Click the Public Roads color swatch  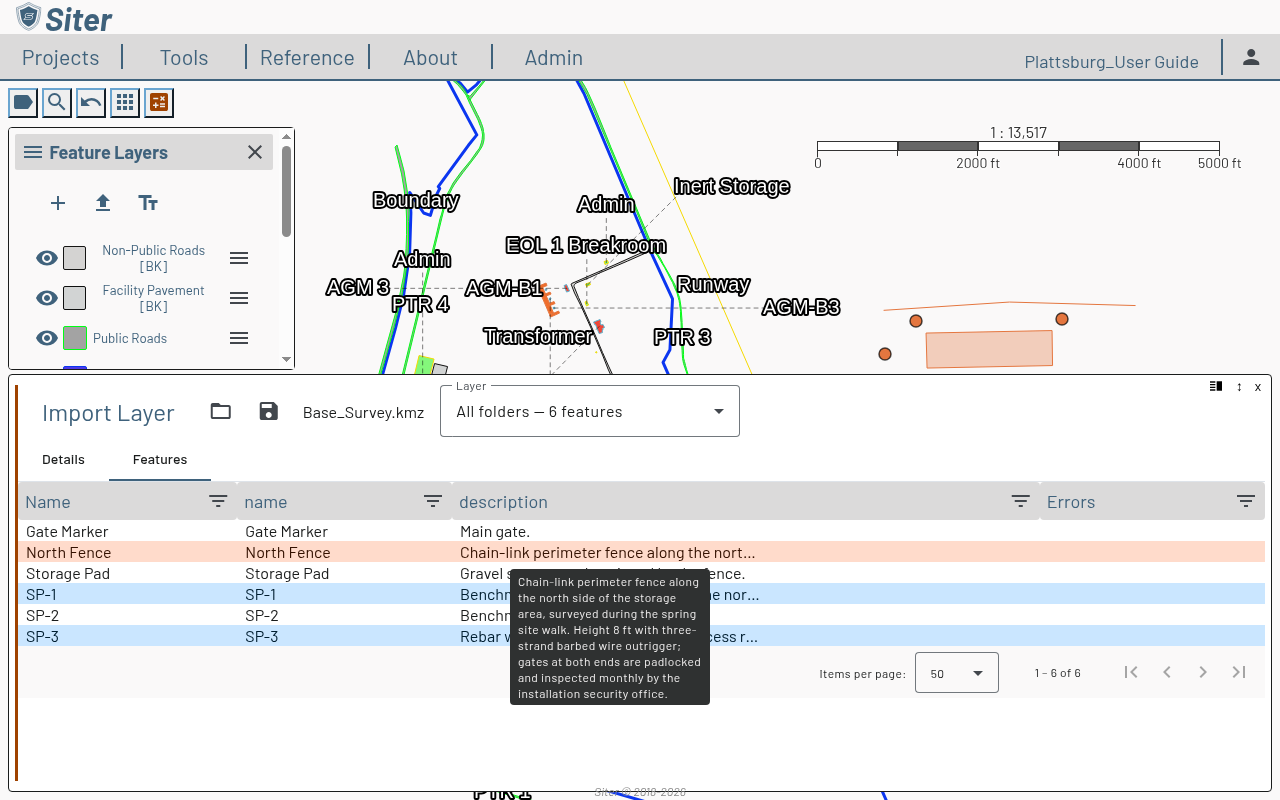tap(74, 338)
